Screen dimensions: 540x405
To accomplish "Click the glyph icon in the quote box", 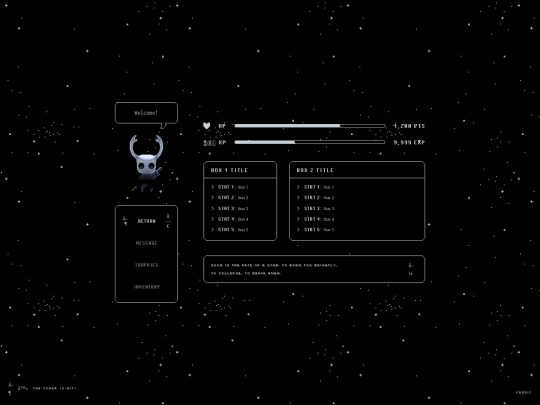I will pyautogui.click(x=411, y=269).
